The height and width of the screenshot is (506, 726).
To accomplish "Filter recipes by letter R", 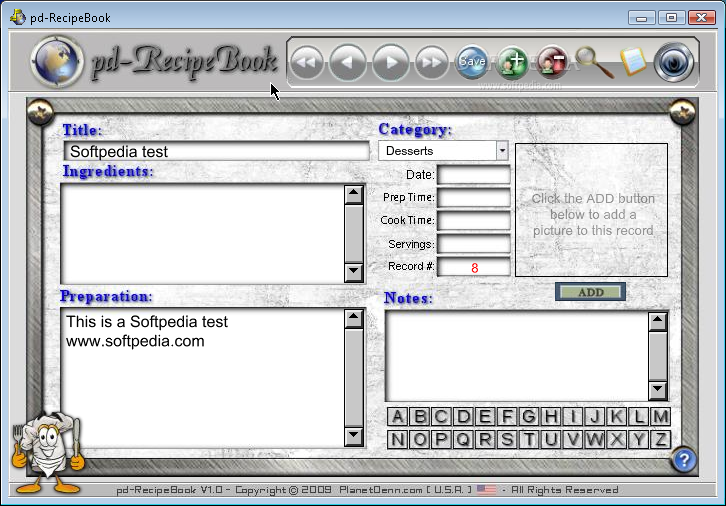I will tap(485, 439).
